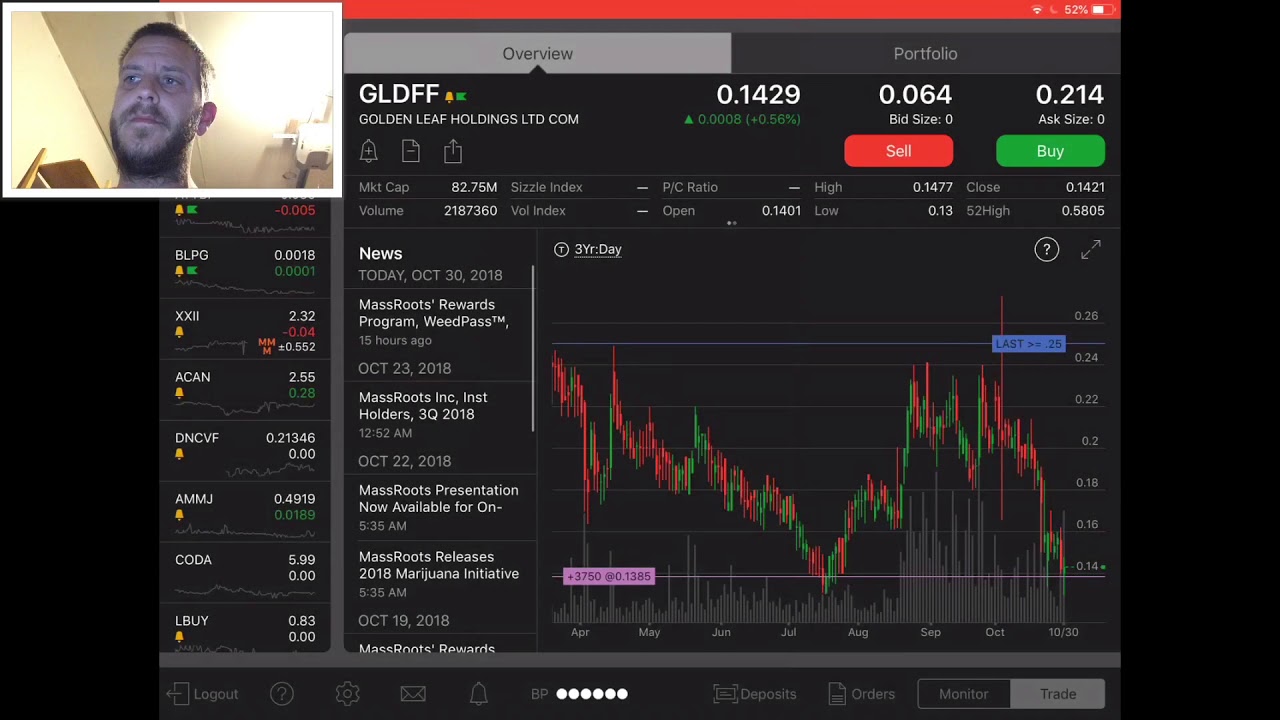Tap the alert bell under XXII
Image resolution: width=1280 pixels, height=720 pixels.
(x=179, y=332)
